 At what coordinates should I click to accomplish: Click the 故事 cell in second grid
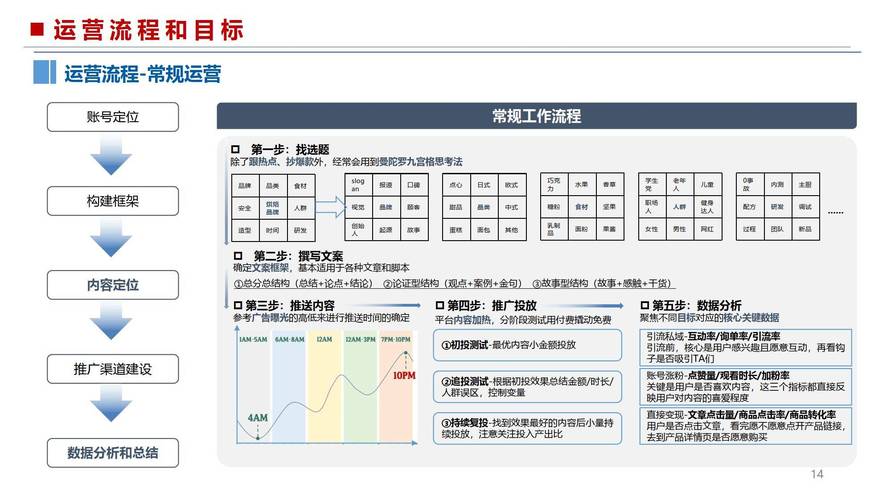[414, 229]
